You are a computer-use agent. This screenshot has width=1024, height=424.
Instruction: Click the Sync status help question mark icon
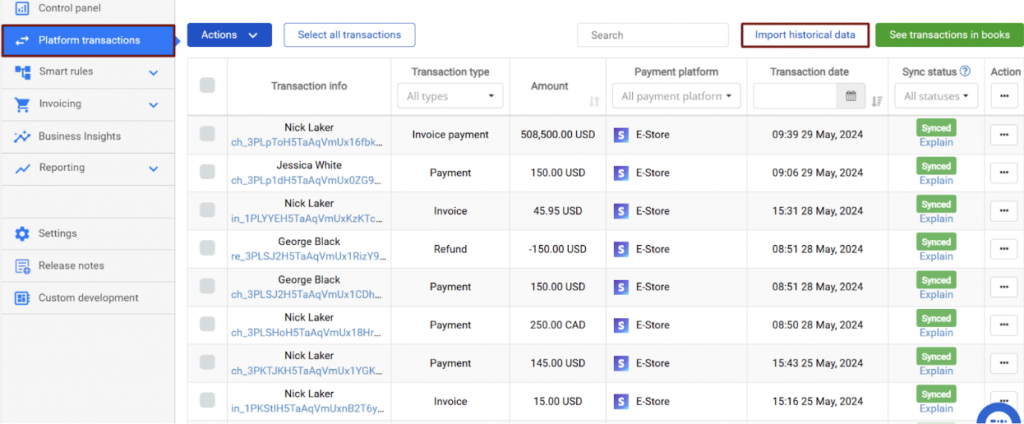click(x=965, y=72)
